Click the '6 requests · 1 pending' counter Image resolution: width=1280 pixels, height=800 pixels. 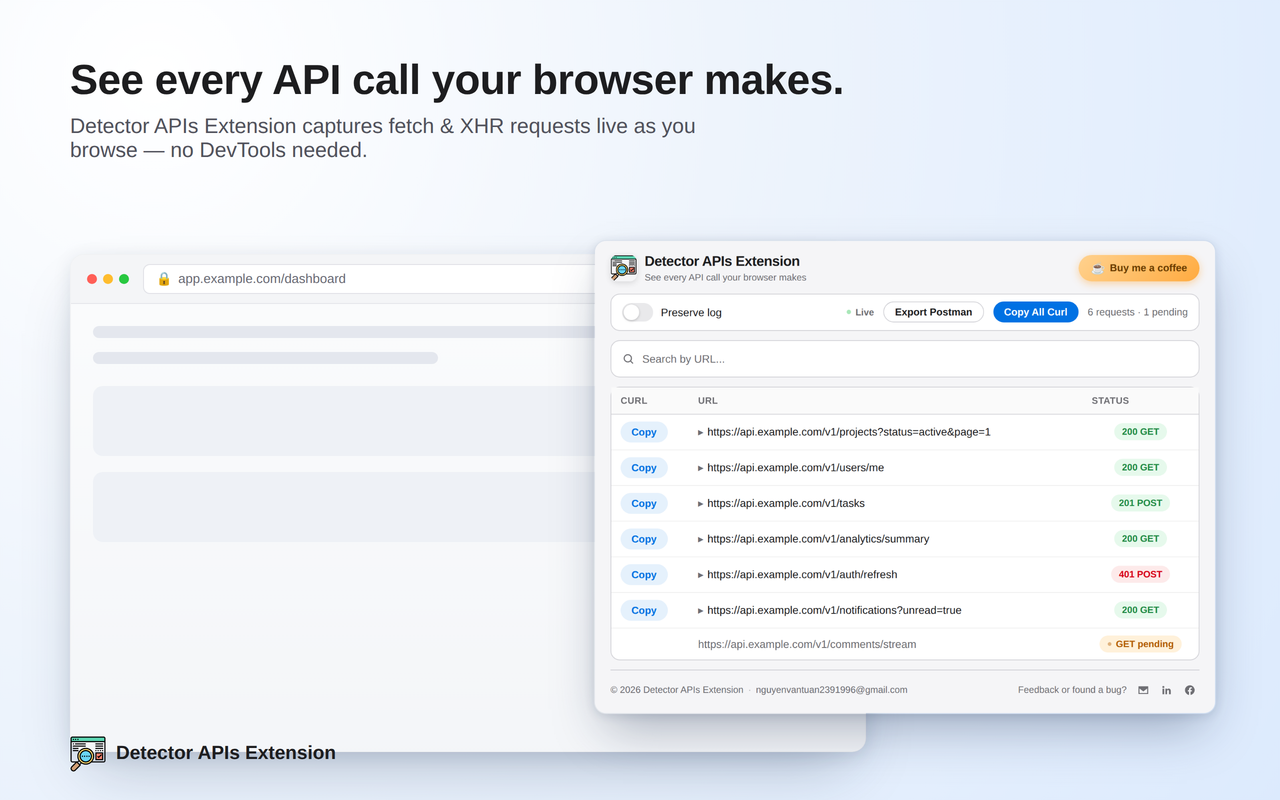(1138, 312)
